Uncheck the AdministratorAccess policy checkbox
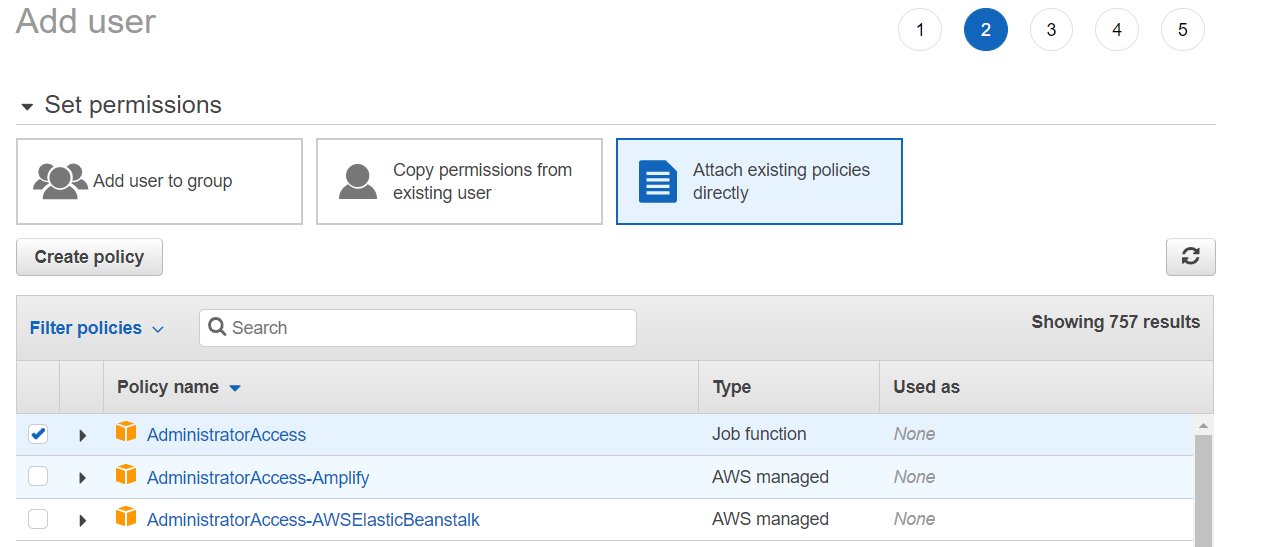Image resolution: width=1265 pixels, height=547 pixels. tap(38, 434)
